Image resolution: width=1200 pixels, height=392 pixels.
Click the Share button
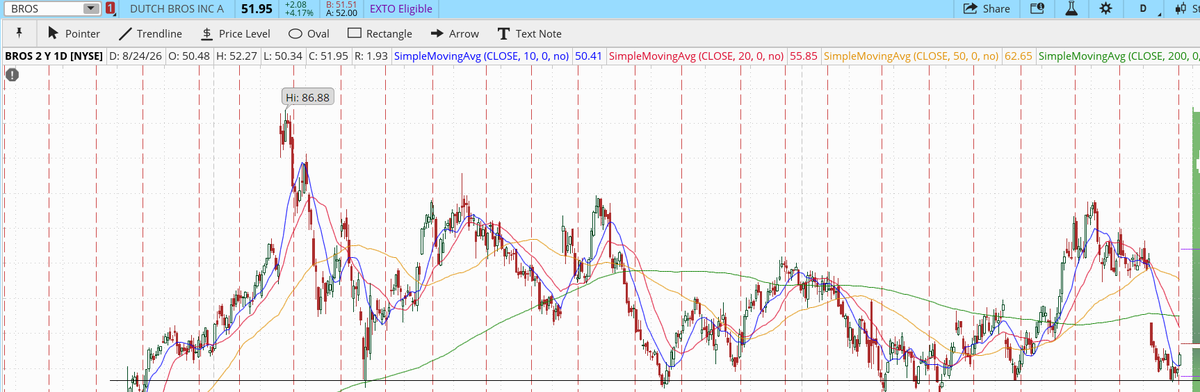coord(986,8)
